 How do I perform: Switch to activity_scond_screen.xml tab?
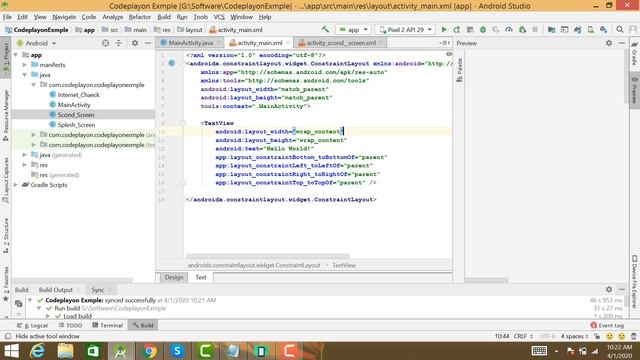[341, 43]
